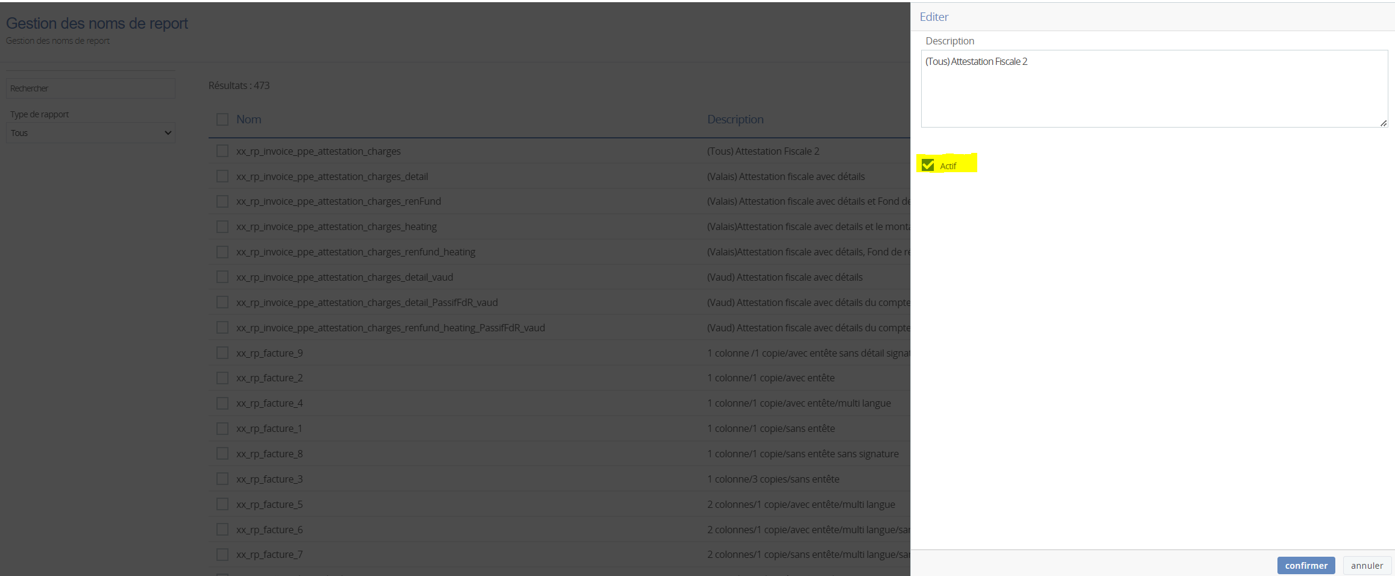The image size is (1397, 582).
Task: Check the xx_rp_invoice_ppe_attestation_charges row checkbox
Action: [222, 151]
